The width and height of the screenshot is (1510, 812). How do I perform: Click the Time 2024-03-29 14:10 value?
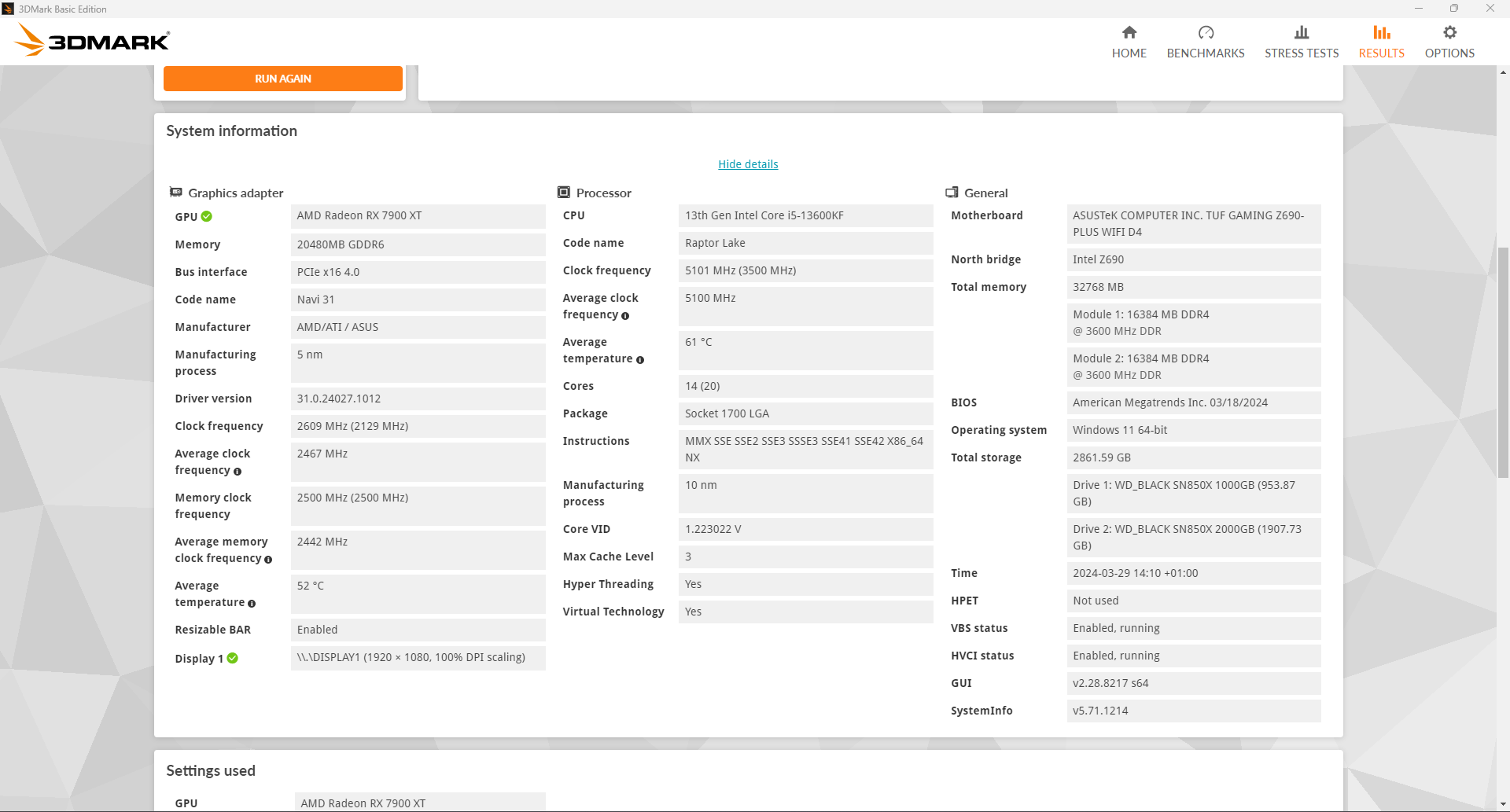[1193, 573]
